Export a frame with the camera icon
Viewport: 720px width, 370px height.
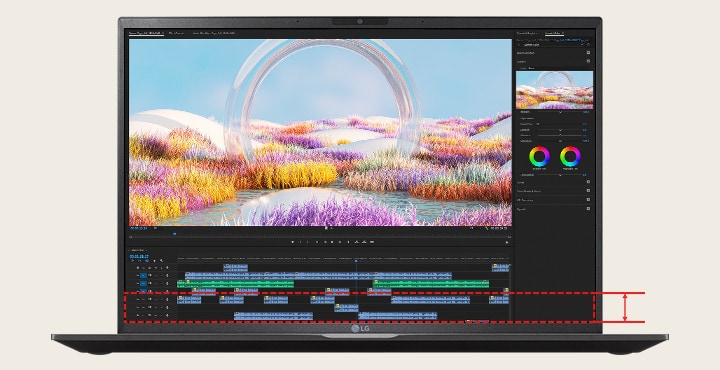(x=371, y=242)
